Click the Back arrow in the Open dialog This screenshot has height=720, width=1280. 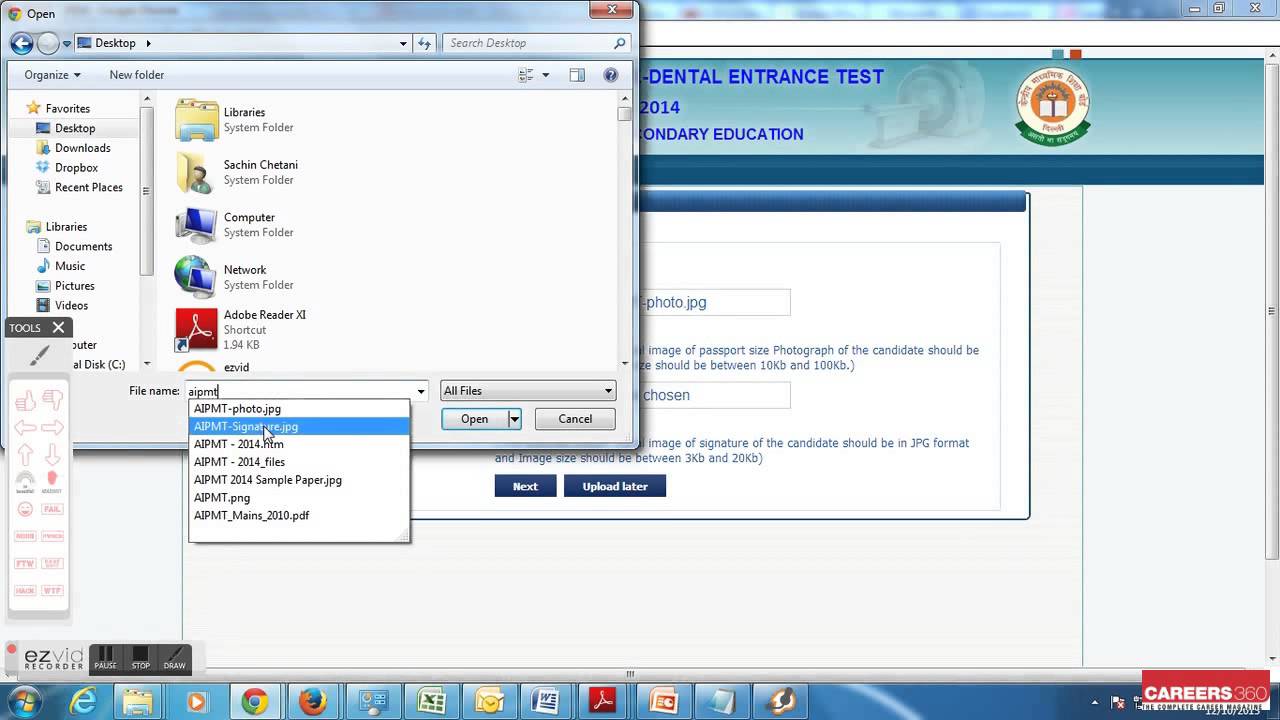pos(21,43)
